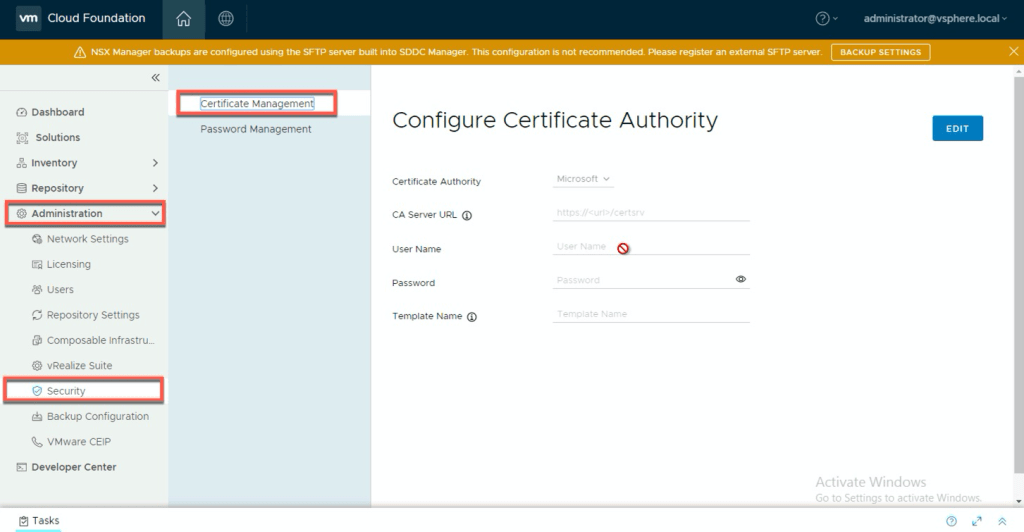The width and height of the screenshot is (1024, 532).
Task: Click the globe icon in top bar
Action: [226, 18]
